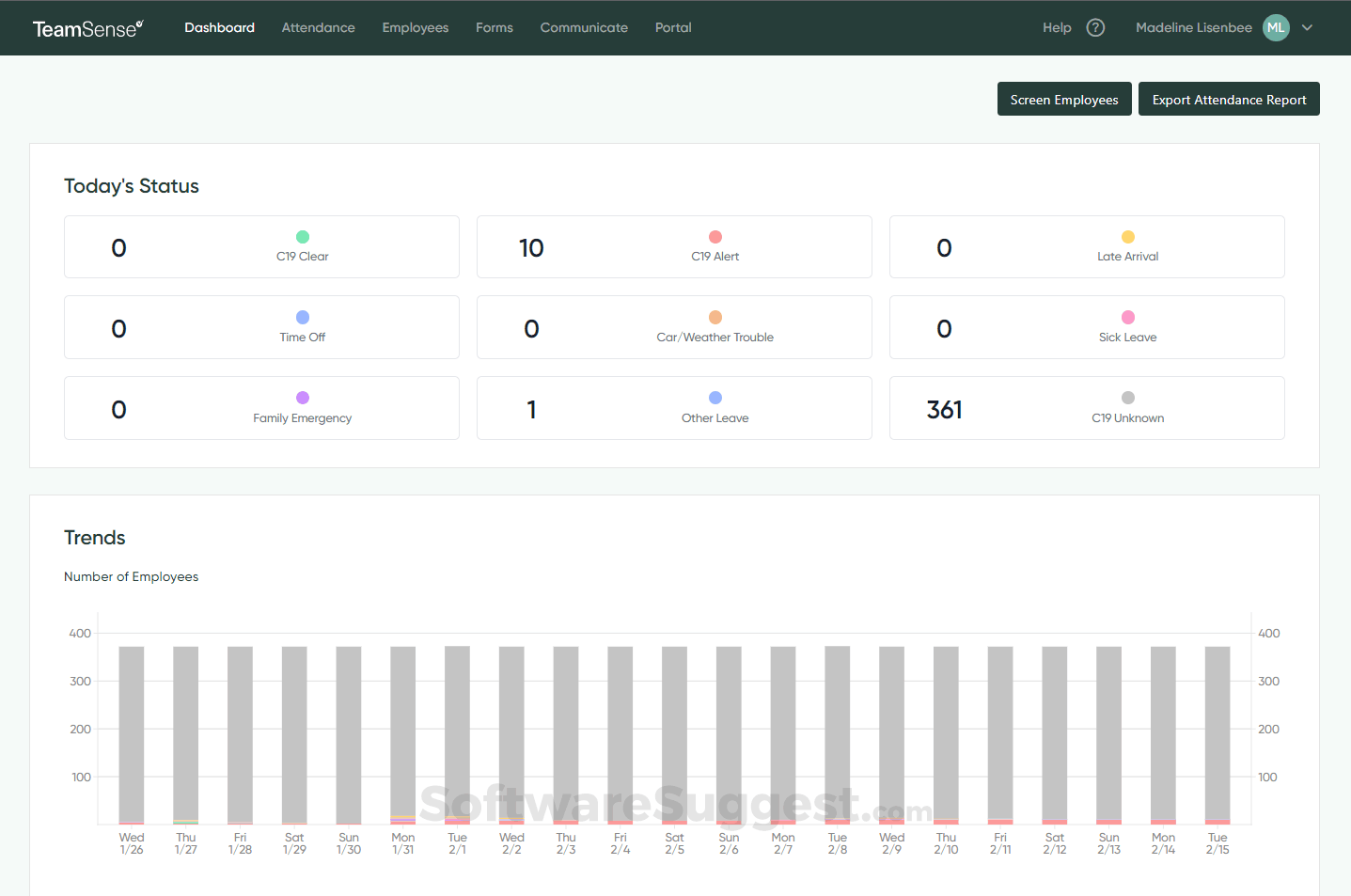This screenshot has height=896, width=1351.
Task: Select the Car/Weather Trouble status card
Action: coord(674,327)
